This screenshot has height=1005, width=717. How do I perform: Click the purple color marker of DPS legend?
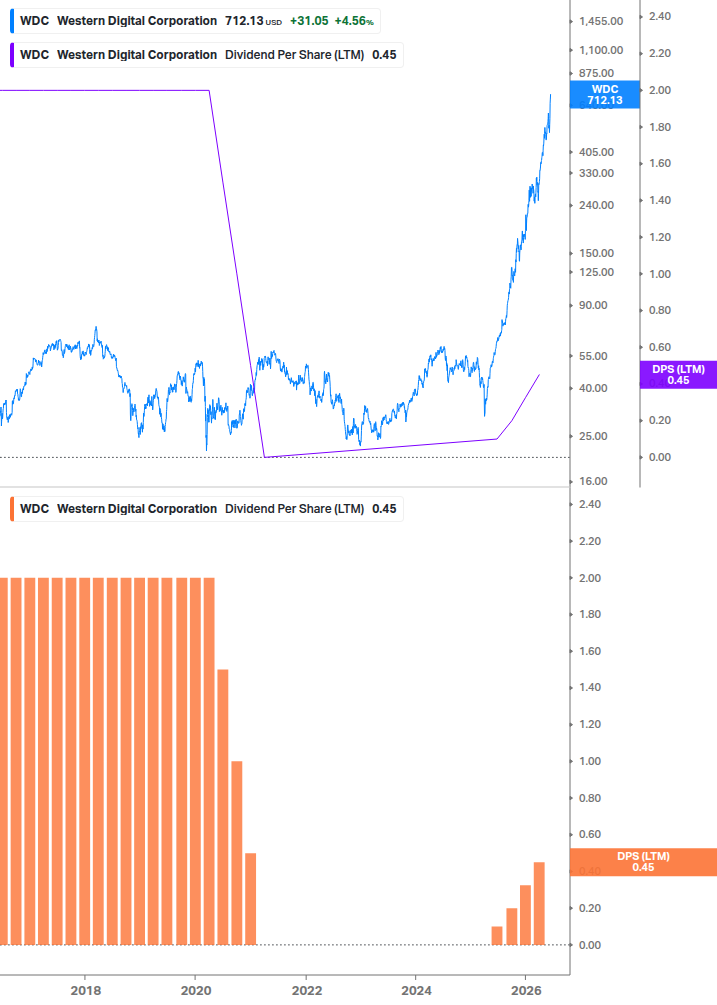click(x=12, y=55)
